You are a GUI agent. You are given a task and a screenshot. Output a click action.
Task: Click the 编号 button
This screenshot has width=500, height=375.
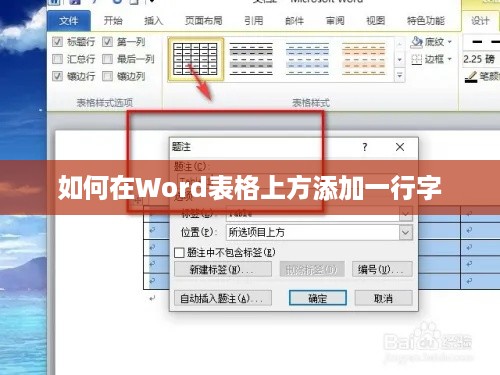382,269
